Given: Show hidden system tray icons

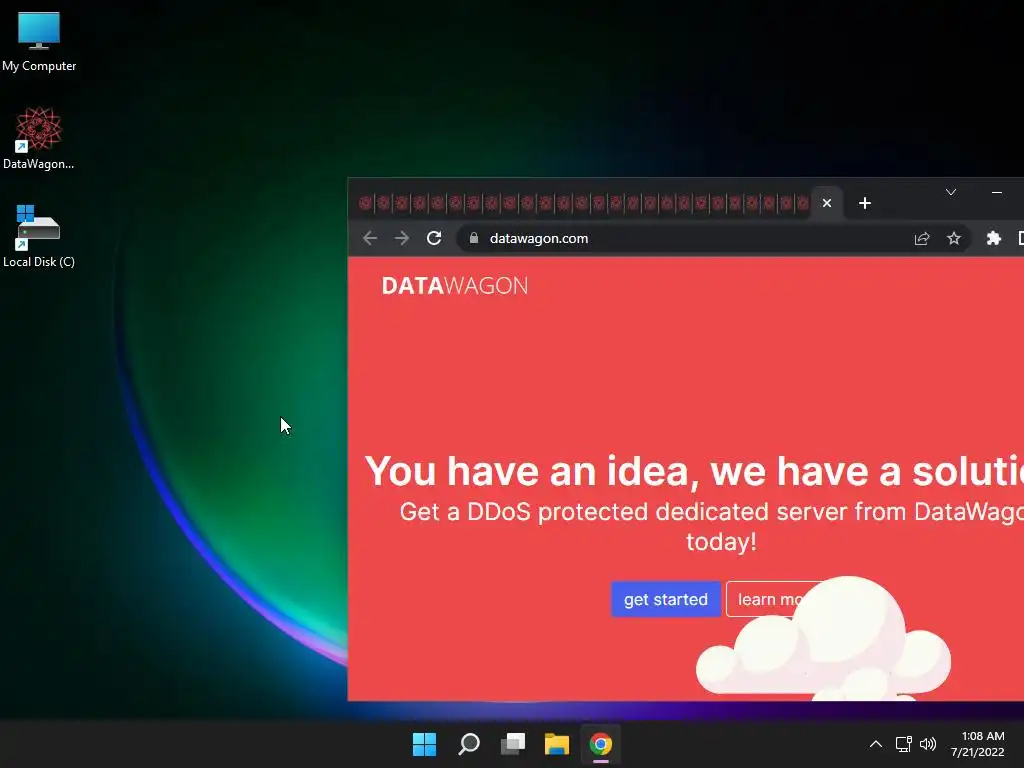Looking at the screenshot, I should pyautogui.click(x=876, y=744).
